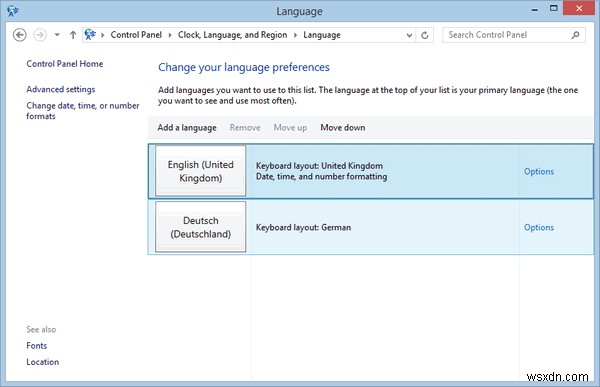Click the window title bar language icon

pos(13,11)
